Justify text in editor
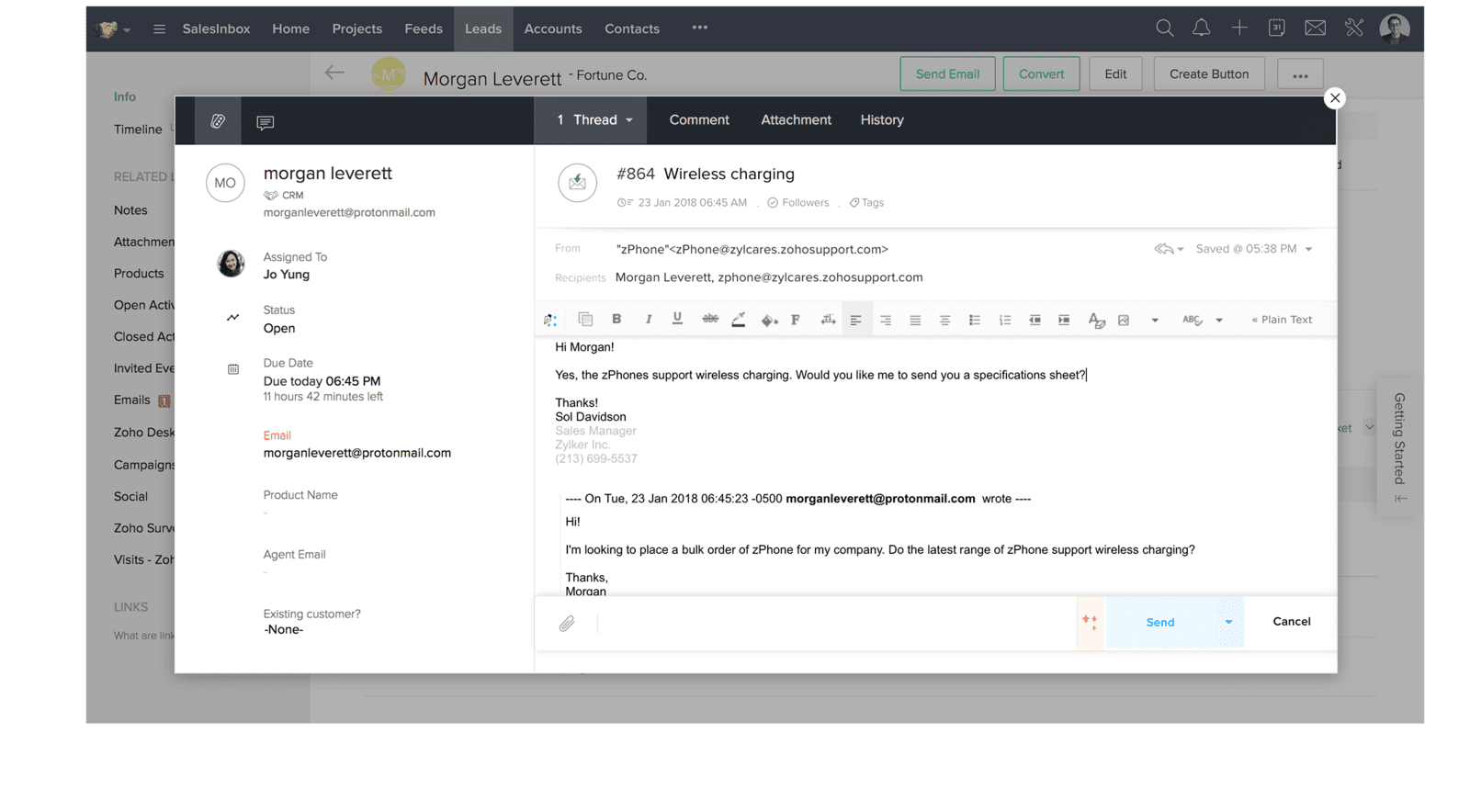Image resolution: width=1470 pixels, height=812 pixels. (x=915, y=320)
